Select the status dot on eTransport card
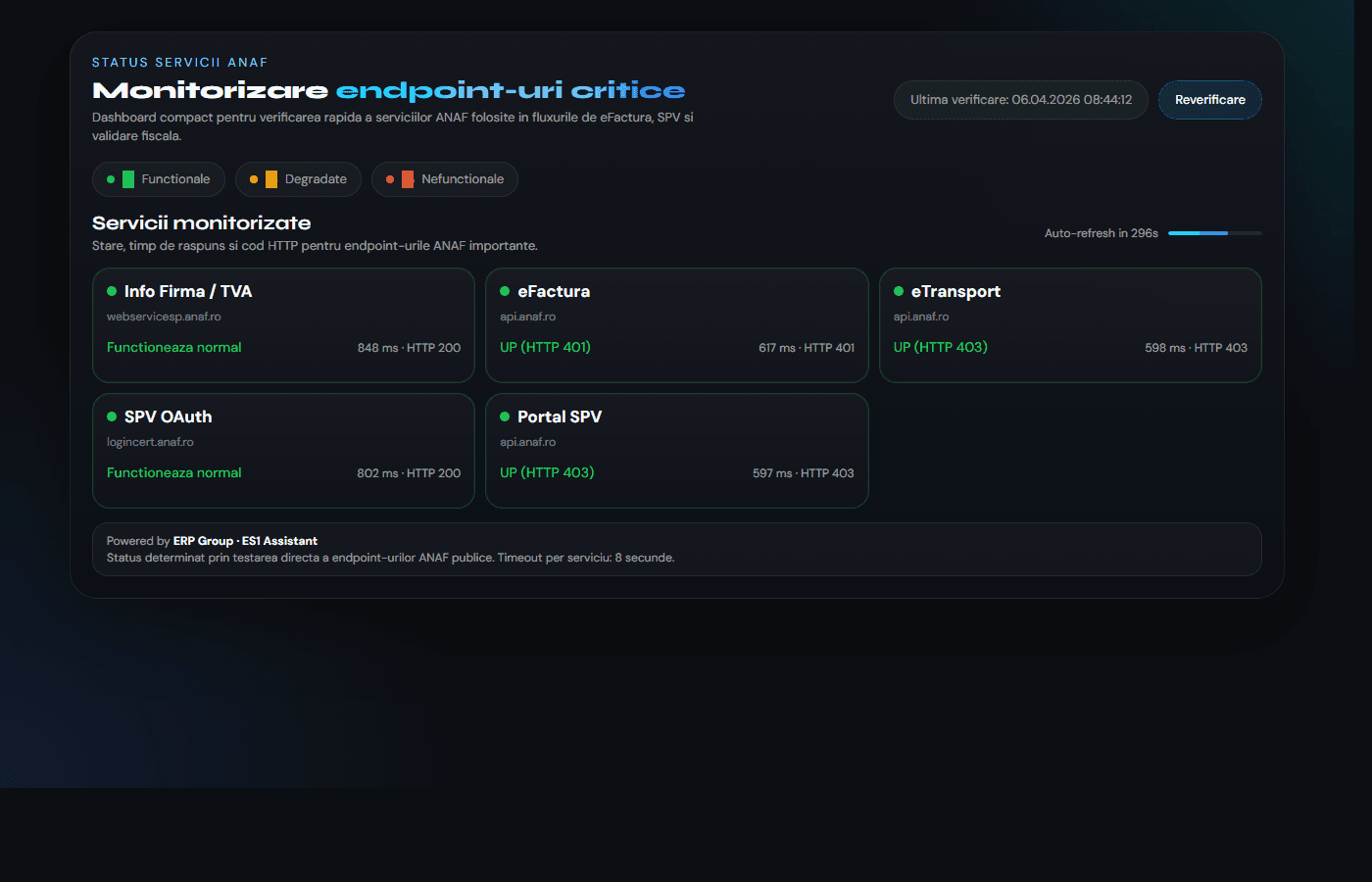The width and height of the screenshot is (1372, 882). [899, 291]
